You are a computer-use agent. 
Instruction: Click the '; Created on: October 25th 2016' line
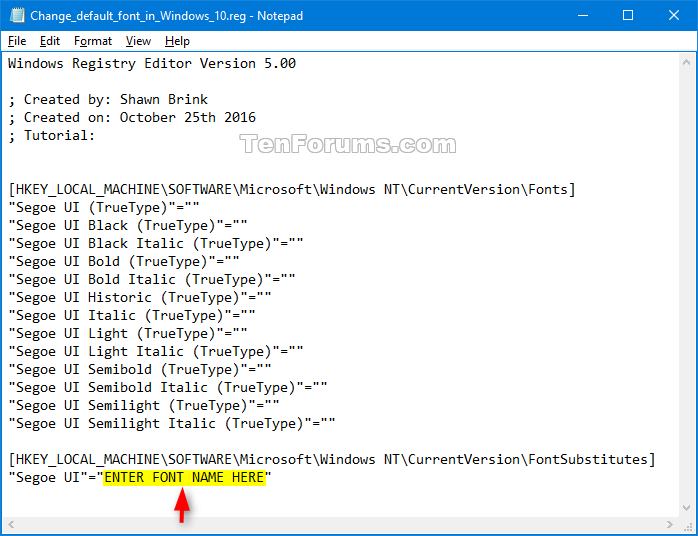coord(132,118)
